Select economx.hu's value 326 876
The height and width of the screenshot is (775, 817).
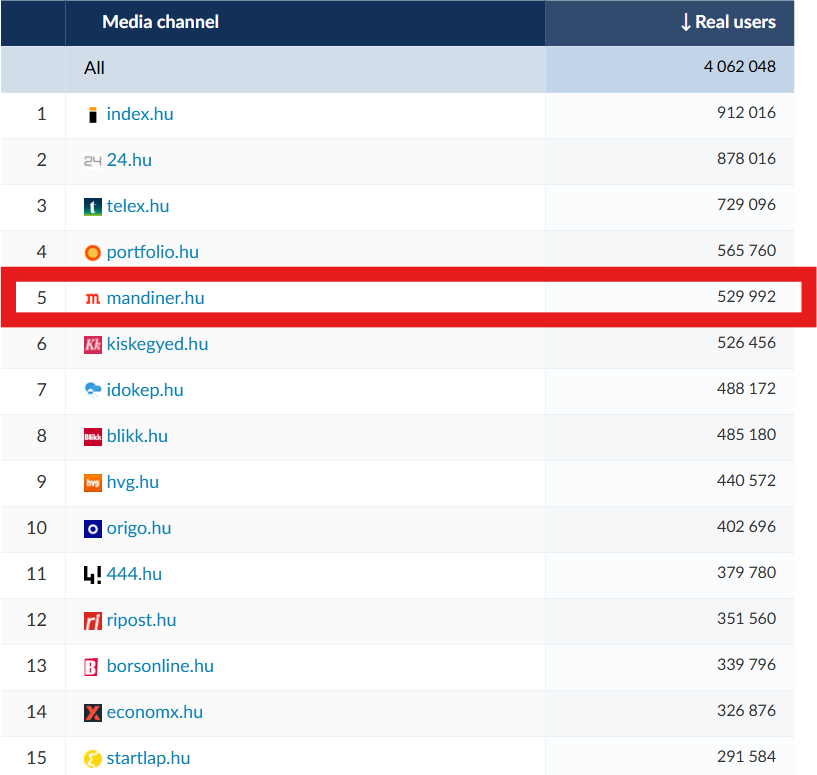click(746, 710)
